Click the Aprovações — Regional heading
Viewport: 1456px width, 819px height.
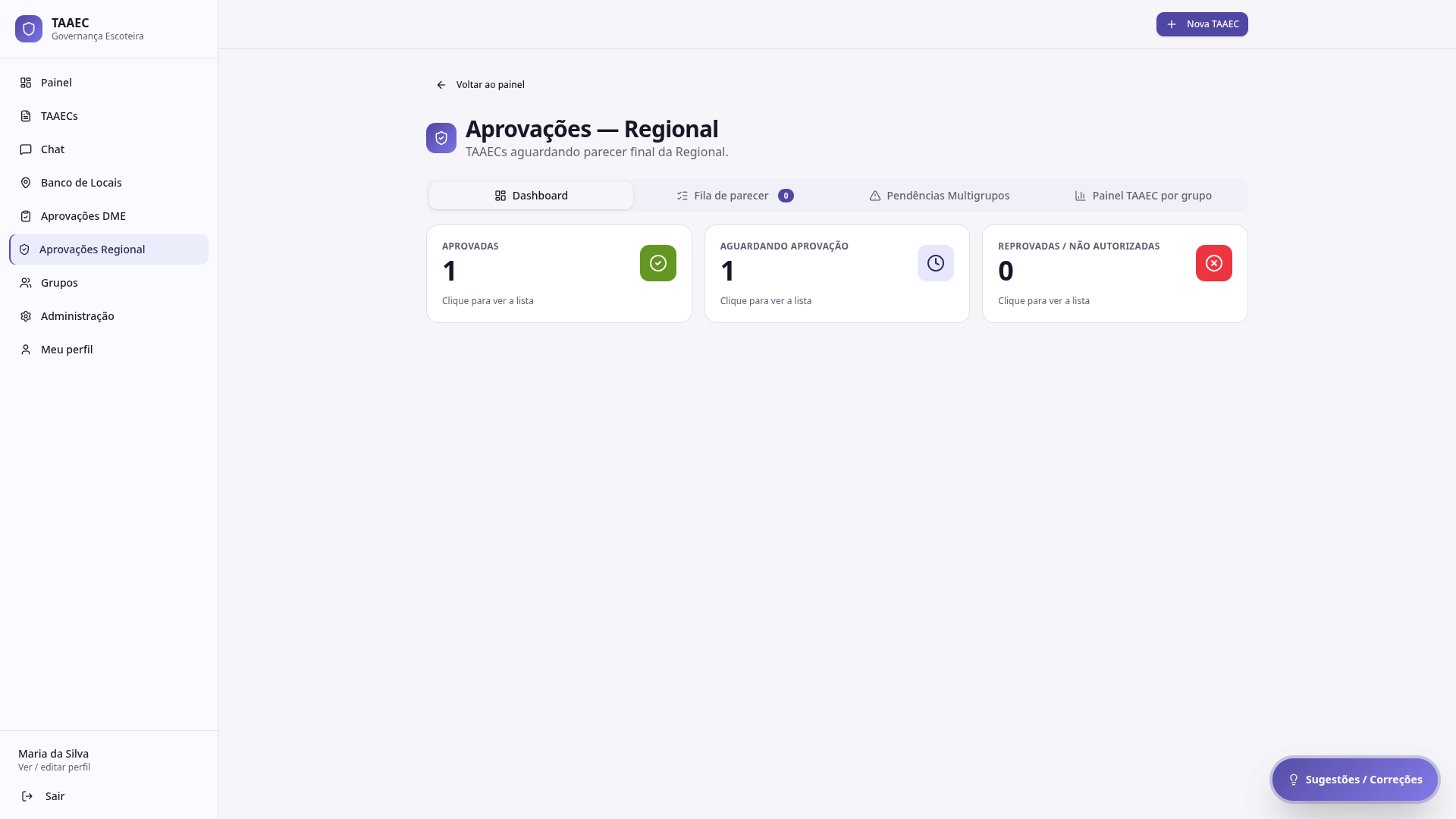tap(591, 130)
